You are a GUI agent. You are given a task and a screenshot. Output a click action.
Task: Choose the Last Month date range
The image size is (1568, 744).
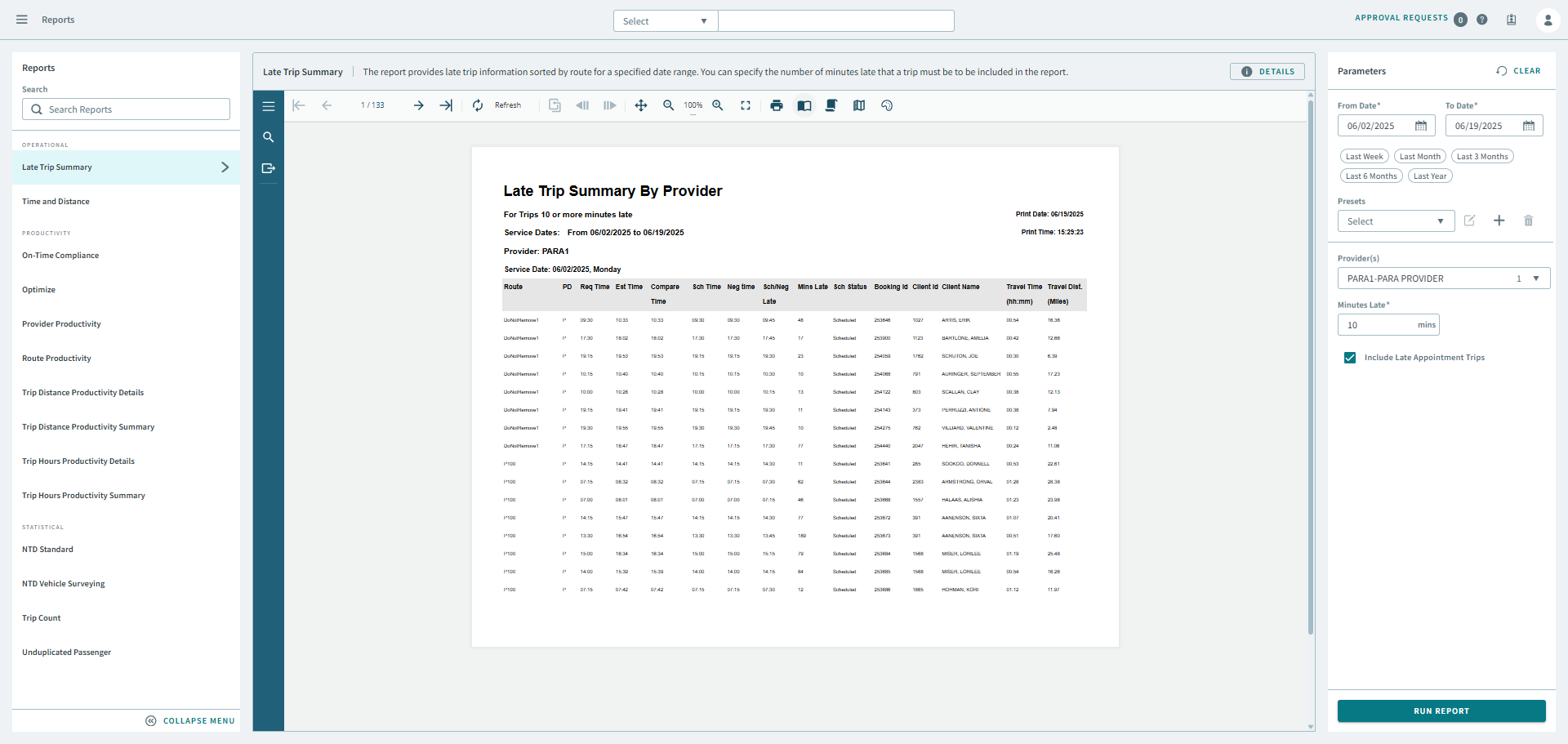(1419, 157)
